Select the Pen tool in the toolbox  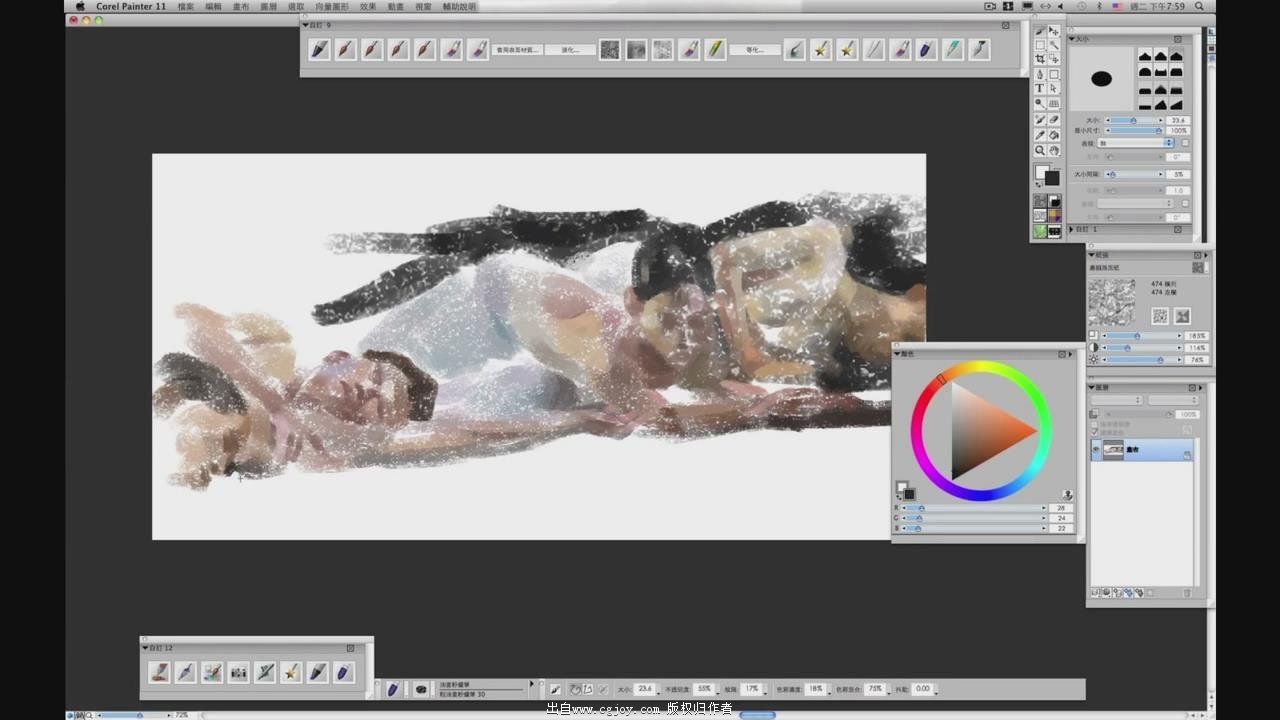click(x=1040, y=75)
